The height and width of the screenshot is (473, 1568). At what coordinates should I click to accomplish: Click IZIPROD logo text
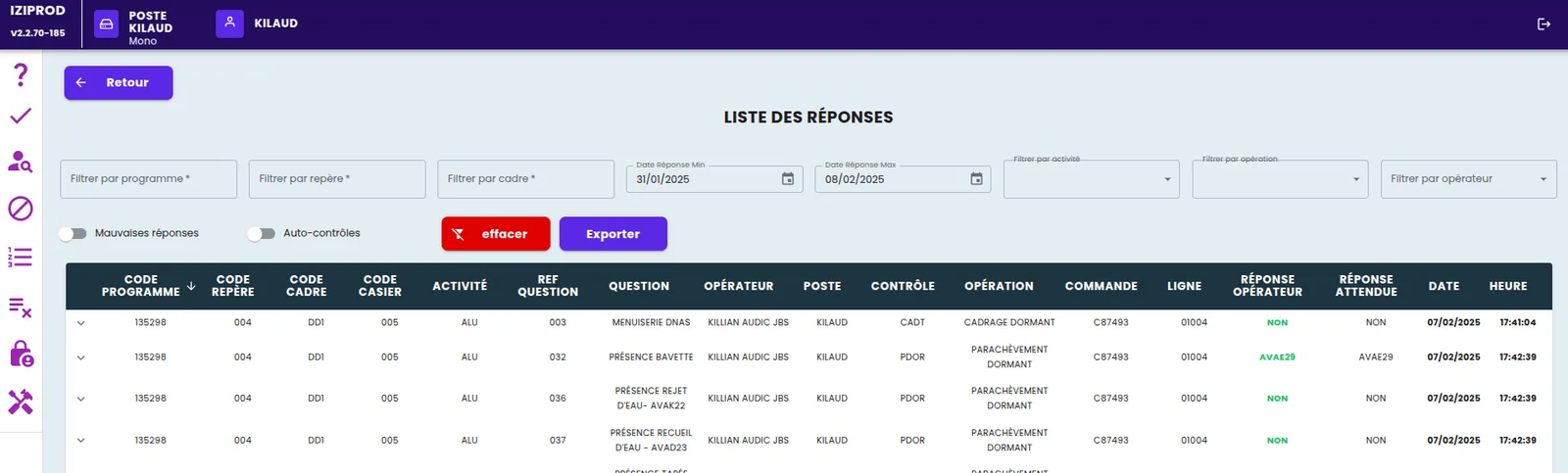coord(37,11)
